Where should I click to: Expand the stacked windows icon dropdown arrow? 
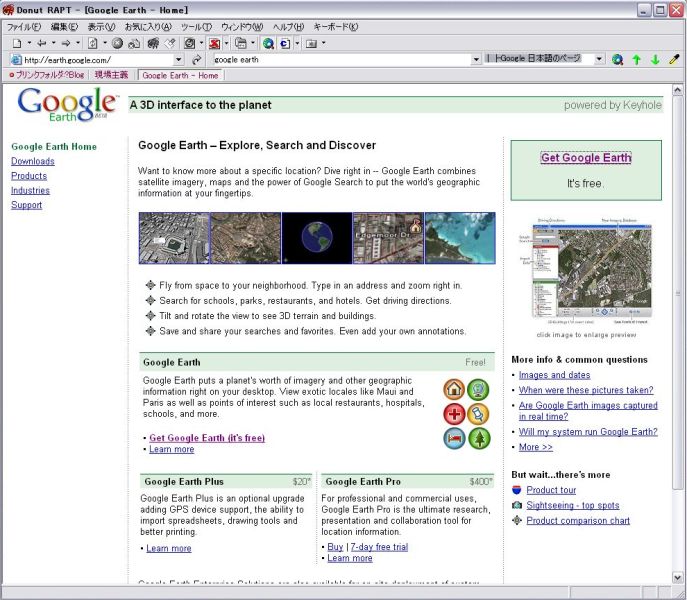pyautogui.click(x=253, y=43)
